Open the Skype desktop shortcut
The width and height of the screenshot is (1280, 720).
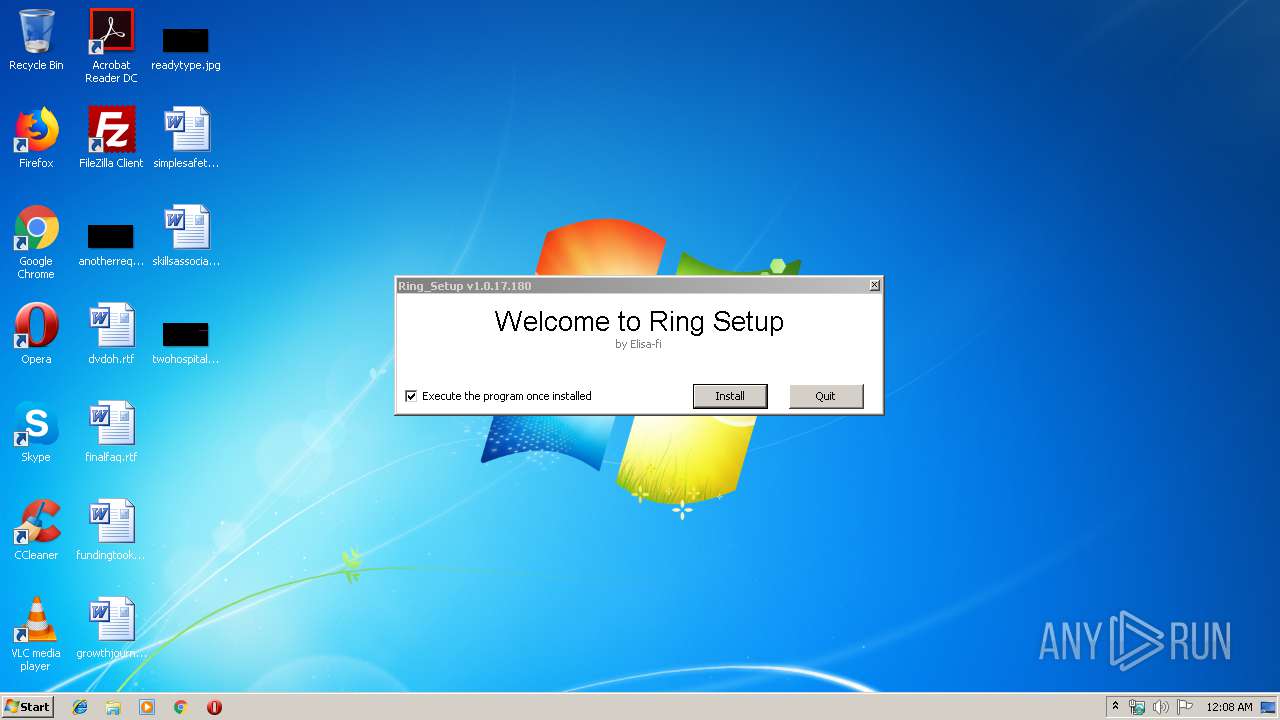tap(36, 432)
